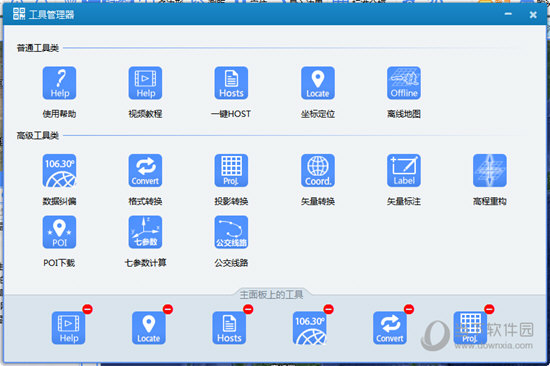Open the 七参数计算 seven-parameter tool

[145, 232]
